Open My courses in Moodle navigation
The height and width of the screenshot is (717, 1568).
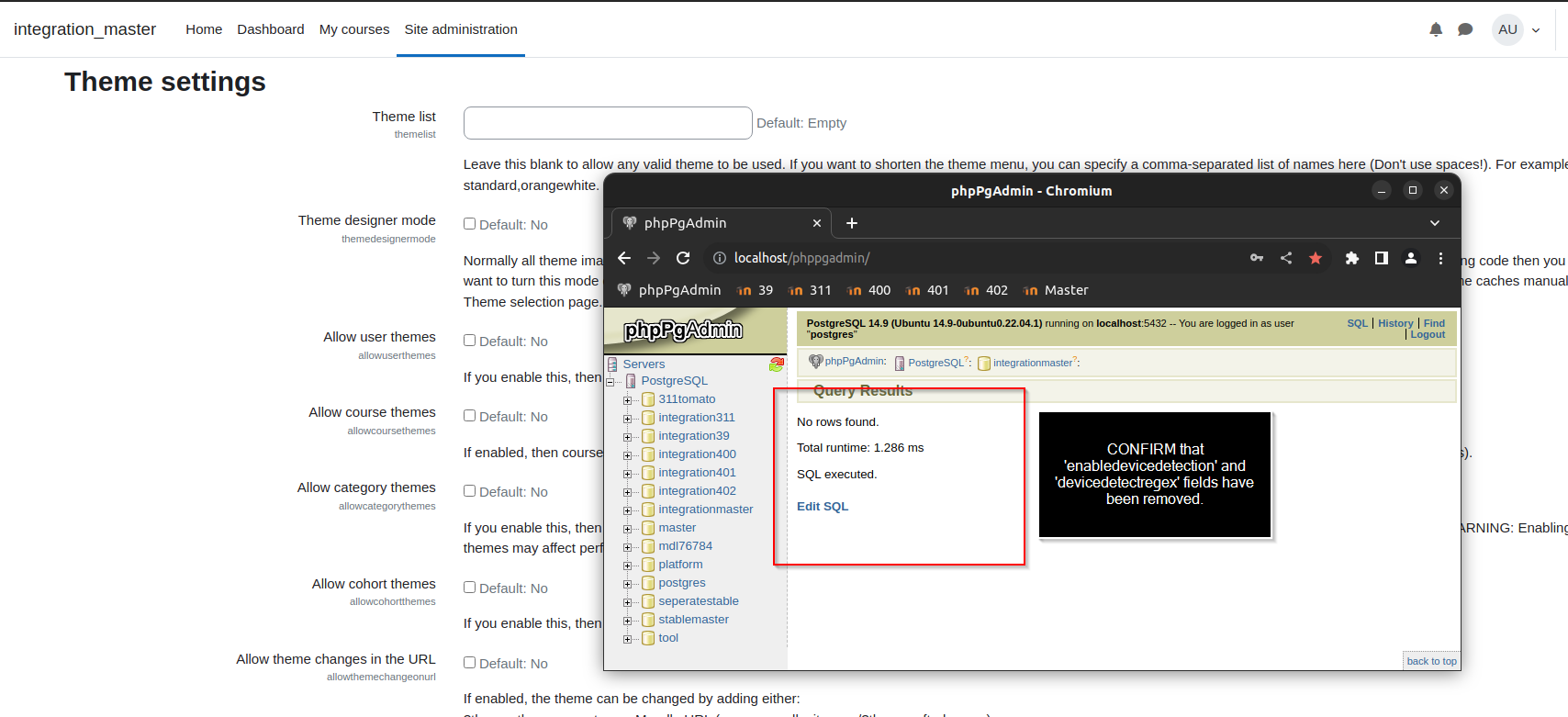pos(354,29)
